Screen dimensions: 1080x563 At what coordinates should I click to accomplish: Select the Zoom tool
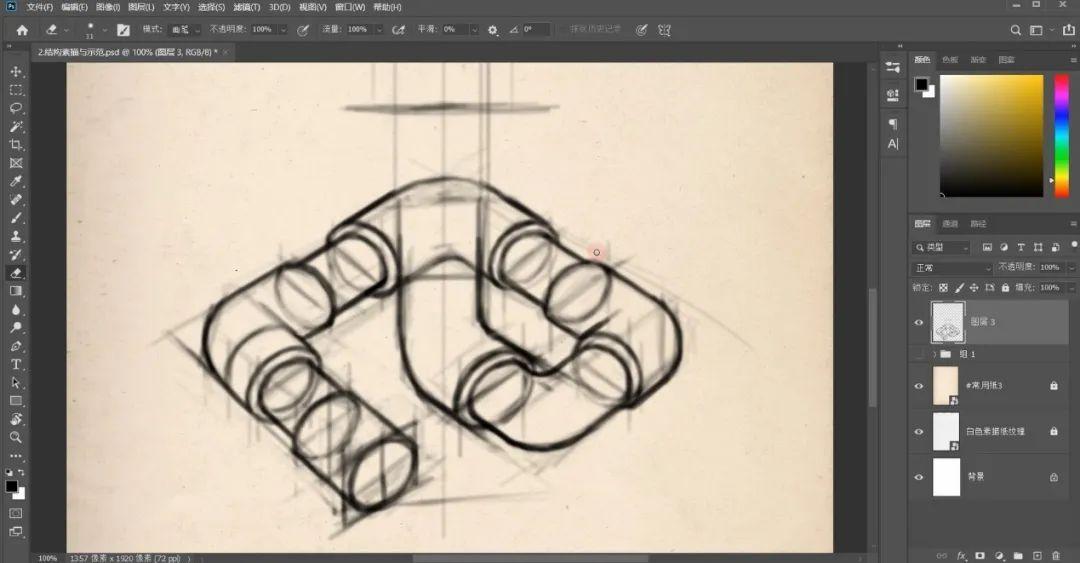point(16,437)
